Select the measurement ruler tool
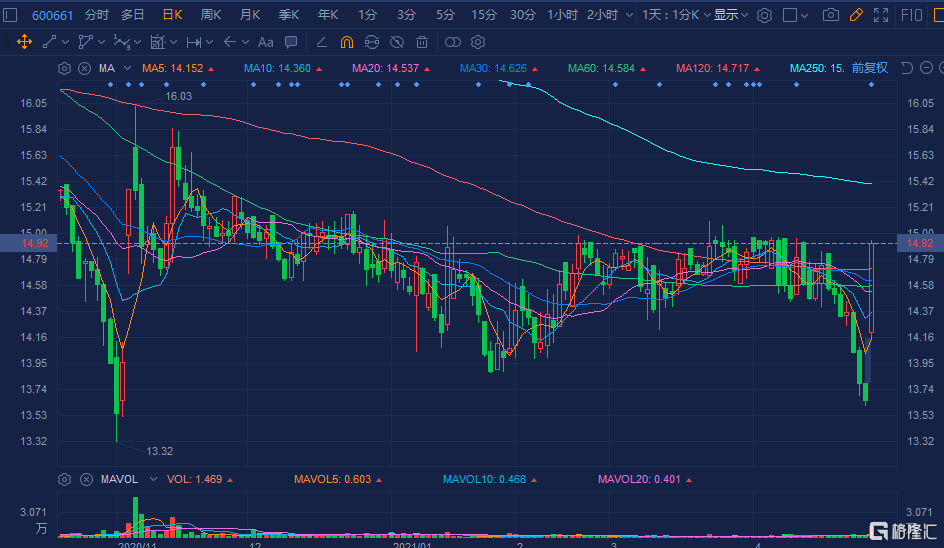944x548 pixels. click(158, 42)
